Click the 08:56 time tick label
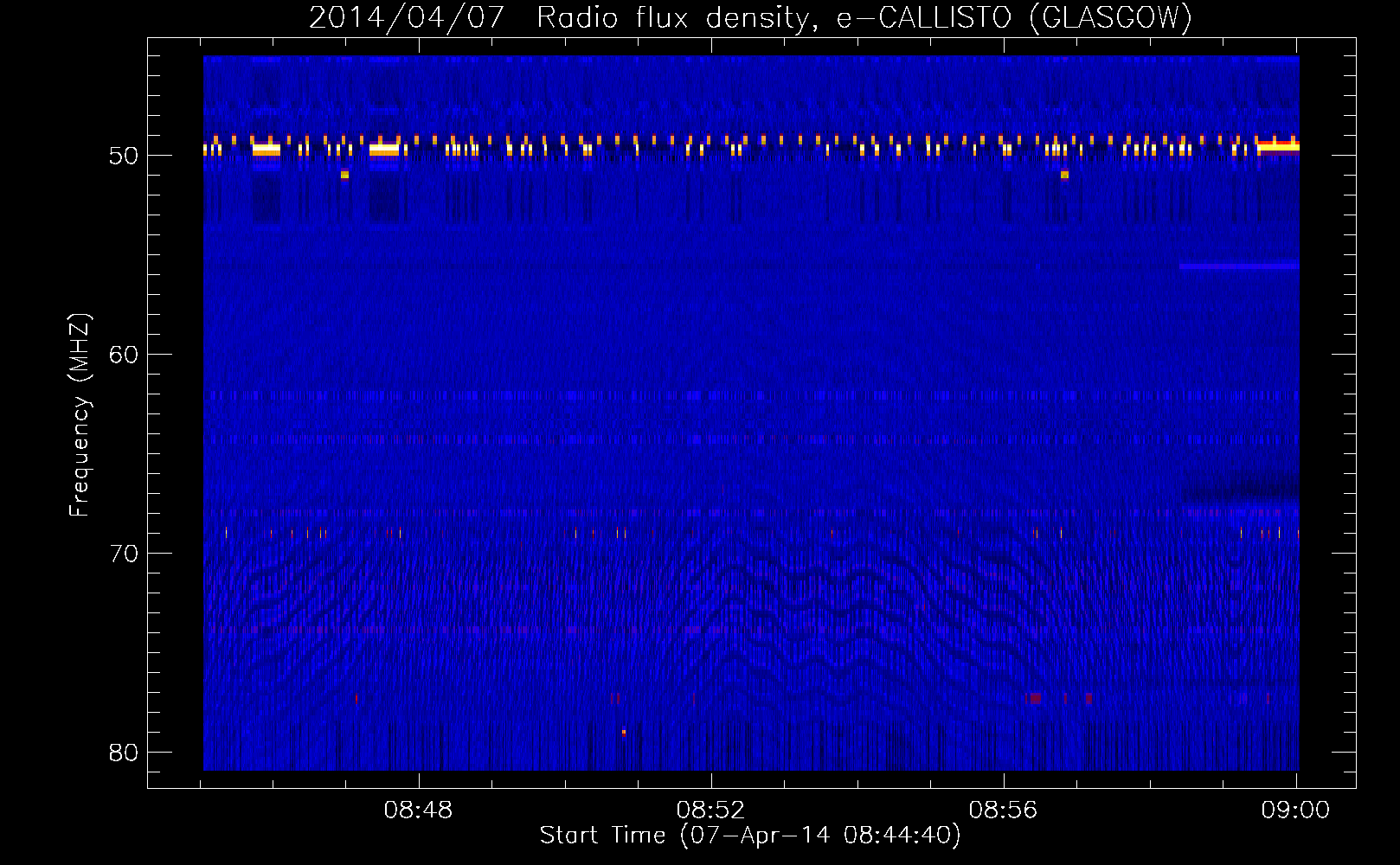Screen dimensions: 1400x865 tap(1003, 811)
